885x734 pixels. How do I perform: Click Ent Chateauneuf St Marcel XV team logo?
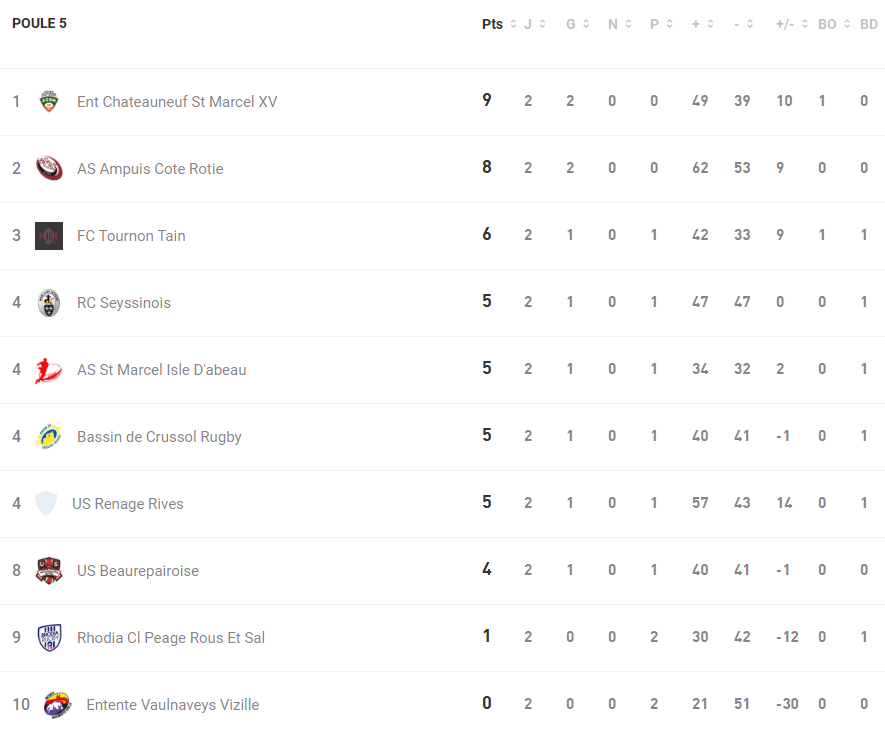[x=49, y=101]
